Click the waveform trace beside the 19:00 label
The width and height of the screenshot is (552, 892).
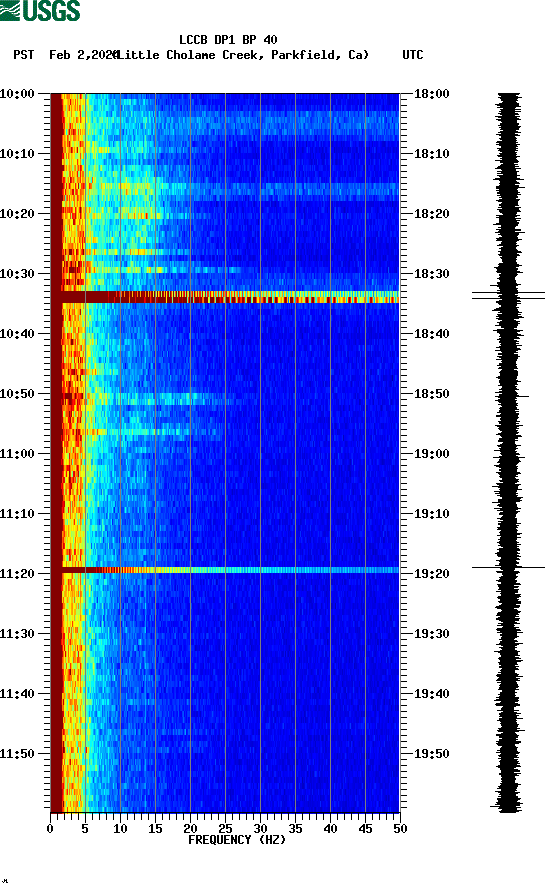(508, 454)
